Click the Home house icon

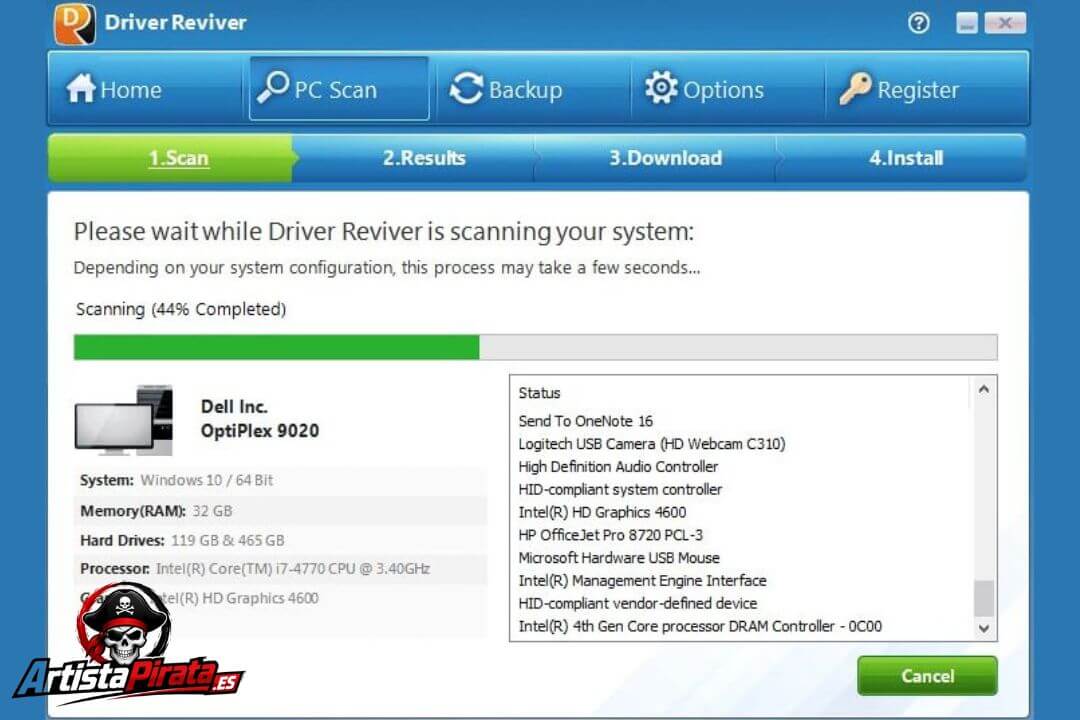click(x=81, y=88)
